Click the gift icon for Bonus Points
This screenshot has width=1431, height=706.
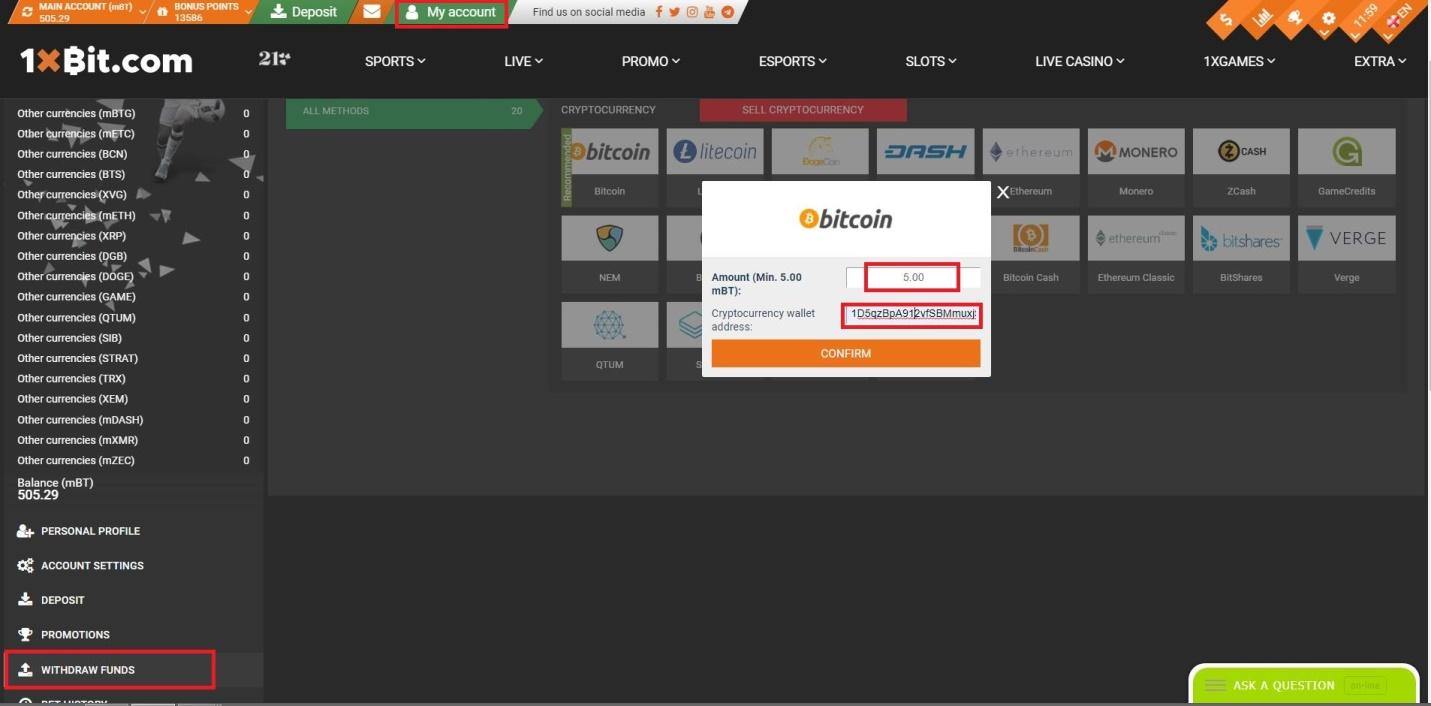(161, 12)
